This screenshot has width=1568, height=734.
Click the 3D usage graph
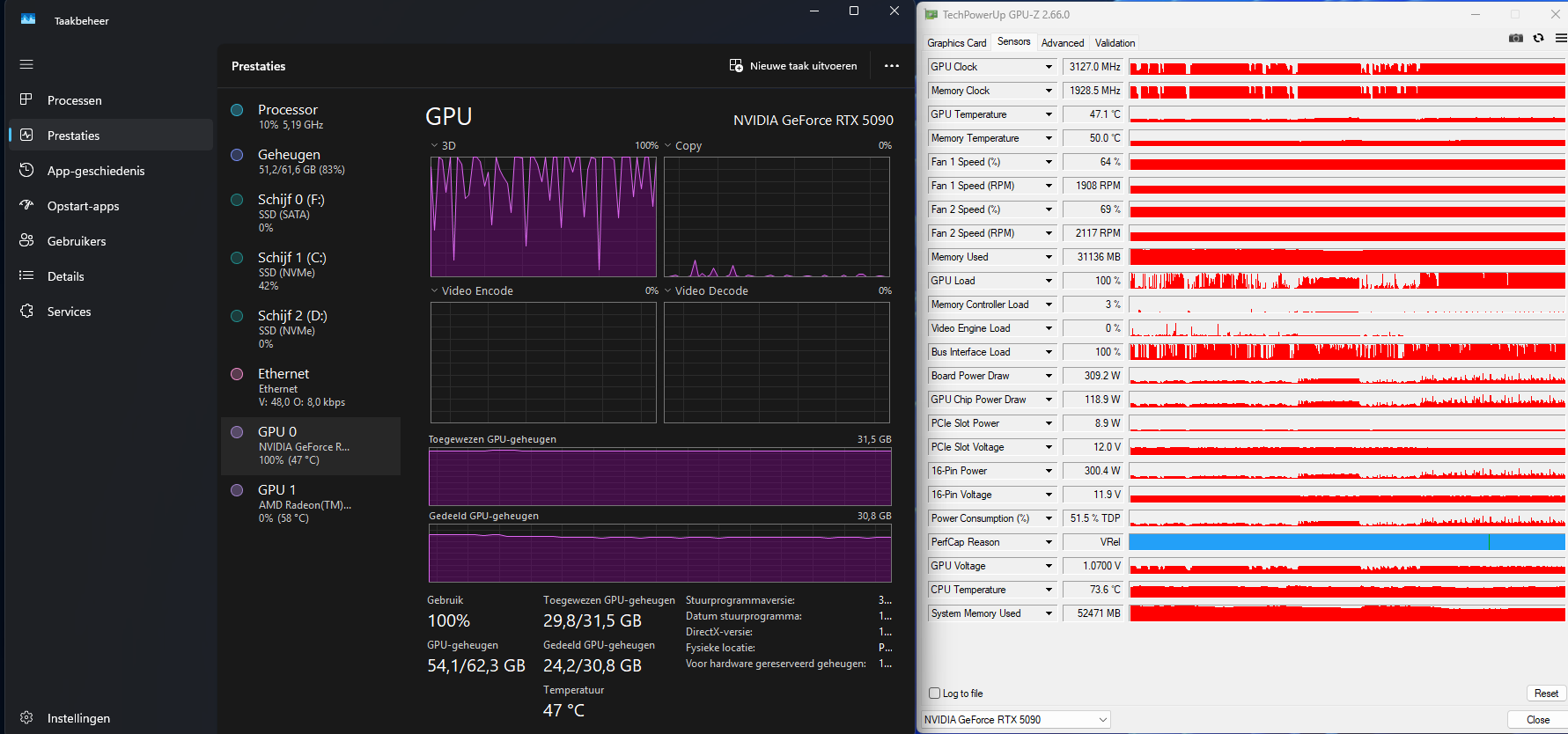click(543, 217)
